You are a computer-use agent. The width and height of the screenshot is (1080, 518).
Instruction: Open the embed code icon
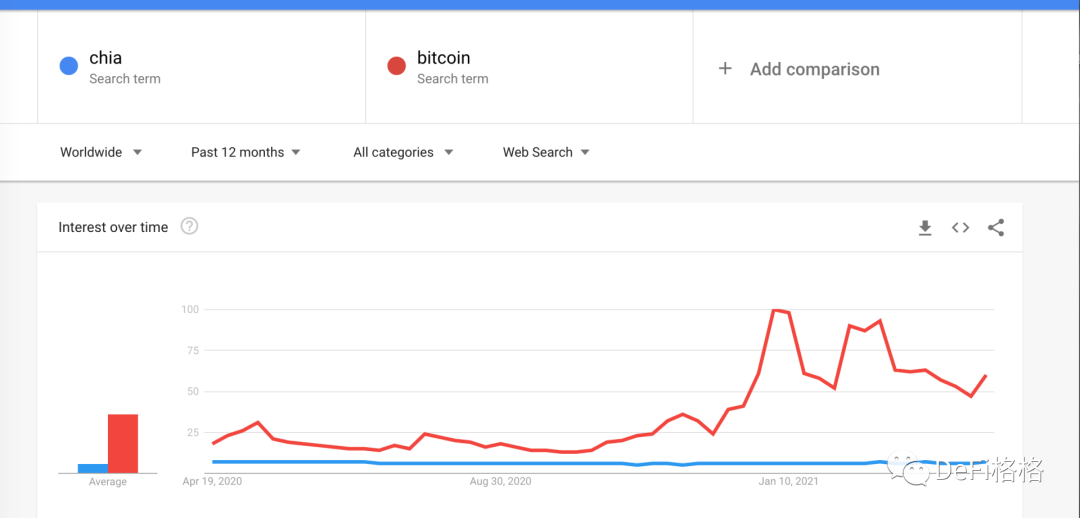[x=960, y=228]
